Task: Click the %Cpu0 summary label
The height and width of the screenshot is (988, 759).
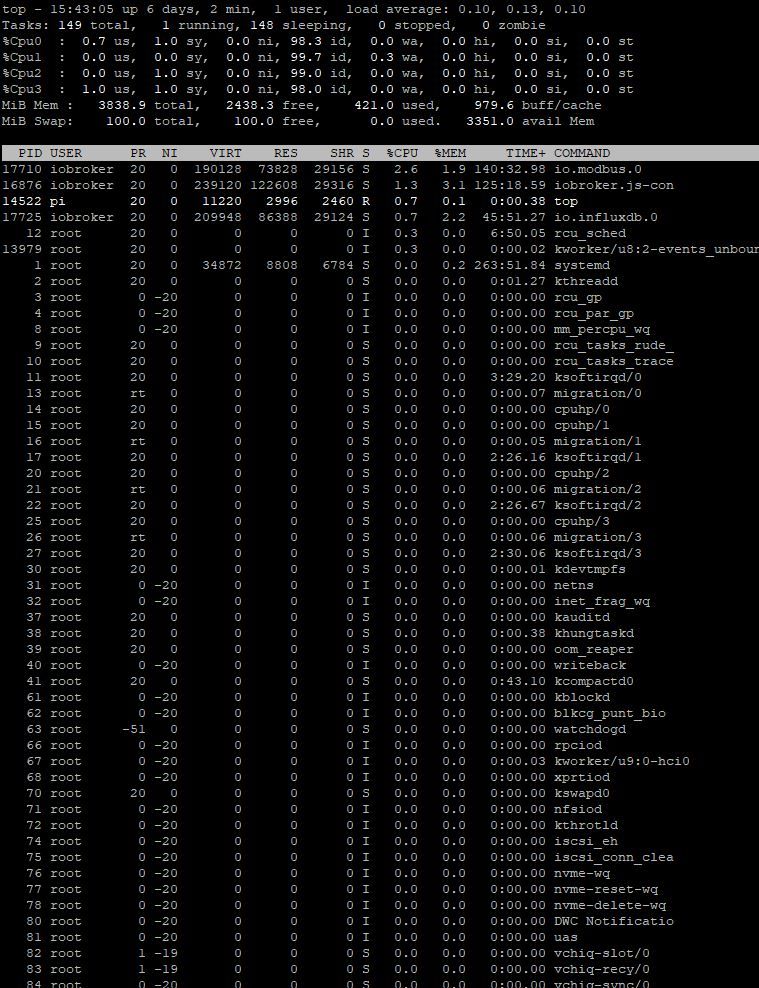Action: coord(22,41)
